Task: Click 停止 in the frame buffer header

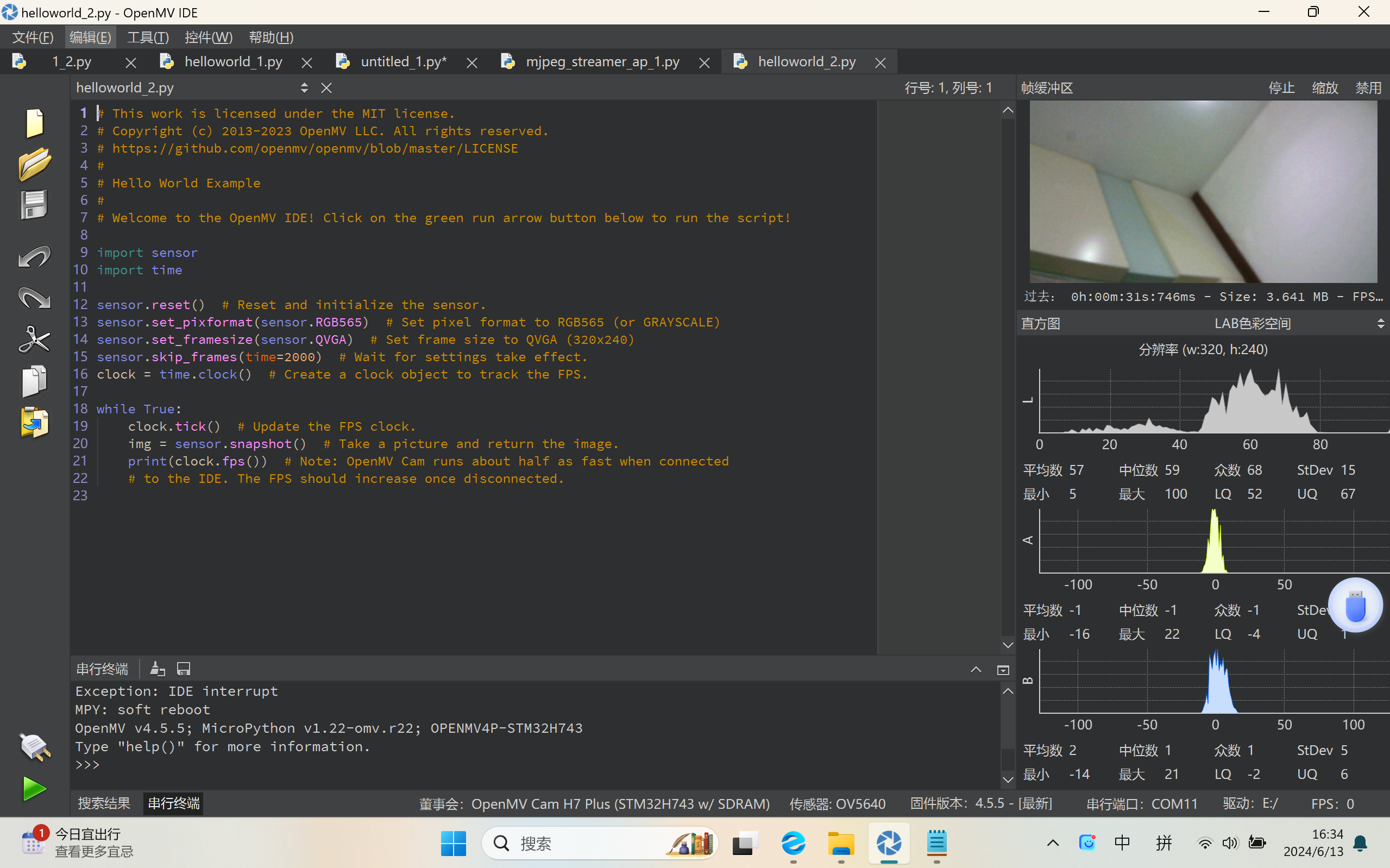Action: click(x=1281, y=88)
